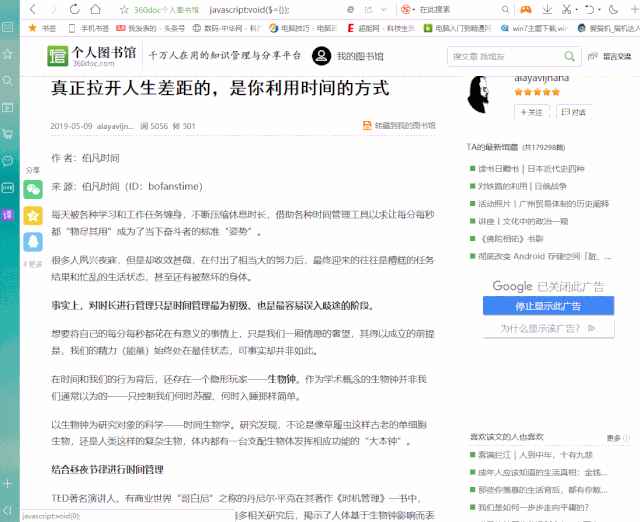Screen dimensions: 640x522
Task: Toggle night mode moon icon
Action: point(613,9)
